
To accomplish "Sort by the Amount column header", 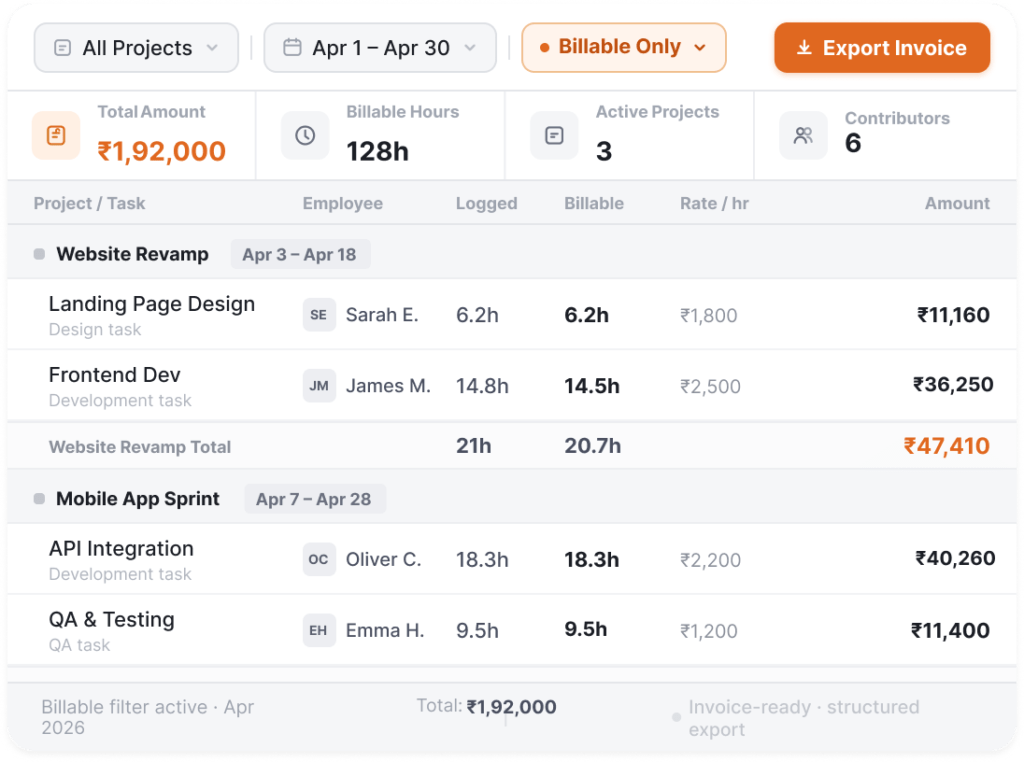I will (x=957, y=203).
